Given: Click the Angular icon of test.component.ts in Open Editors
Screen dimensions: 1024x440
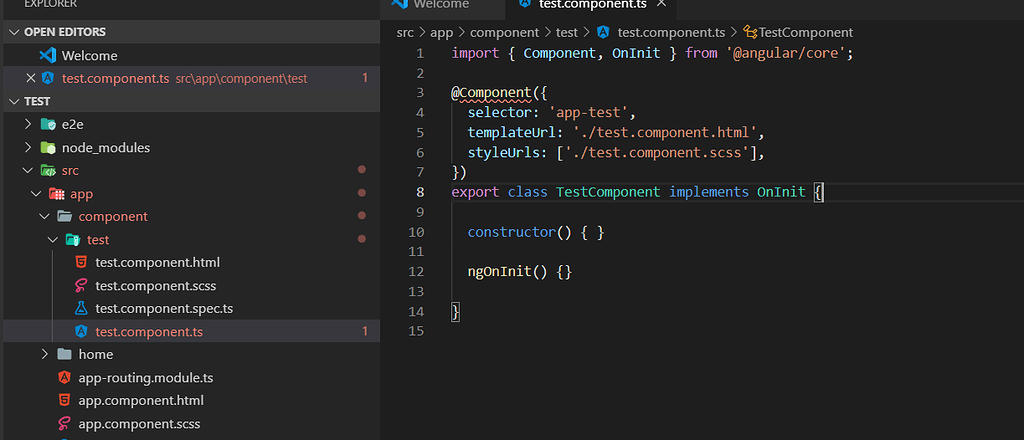Looking at the screenshot, I should [47, 78].
